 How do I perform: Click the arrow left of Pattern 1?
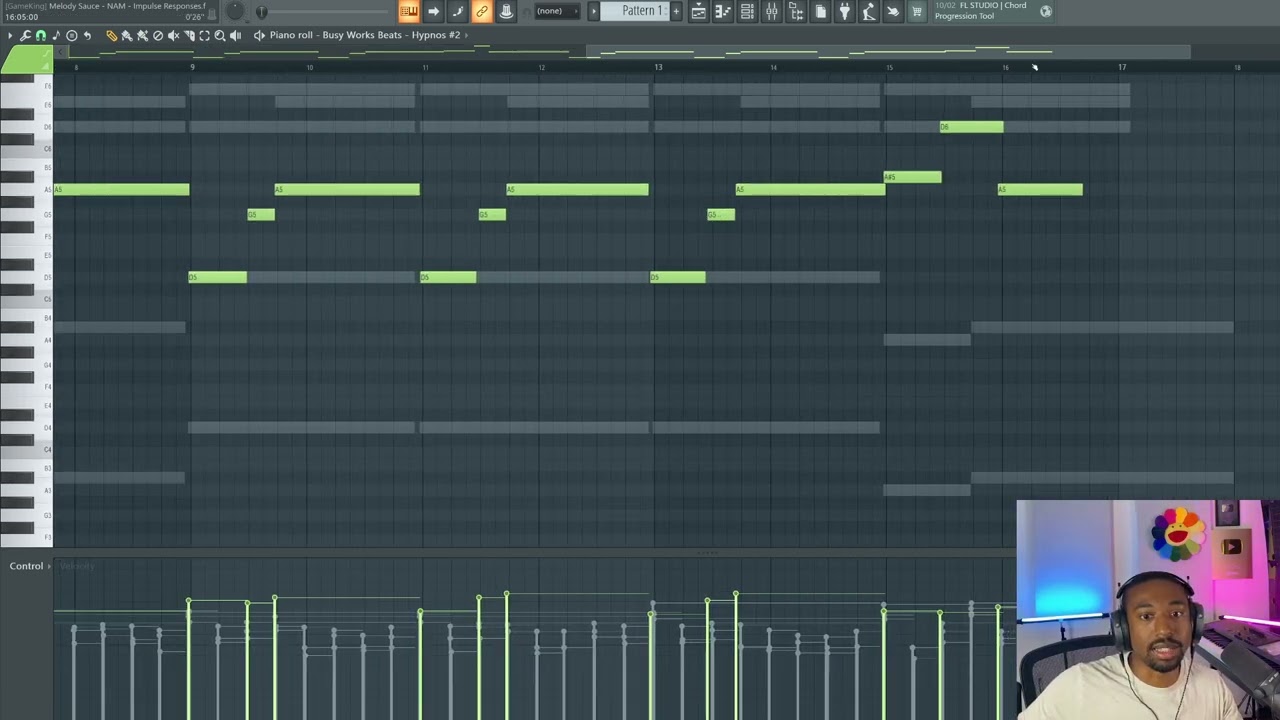(x=593, y=11)
